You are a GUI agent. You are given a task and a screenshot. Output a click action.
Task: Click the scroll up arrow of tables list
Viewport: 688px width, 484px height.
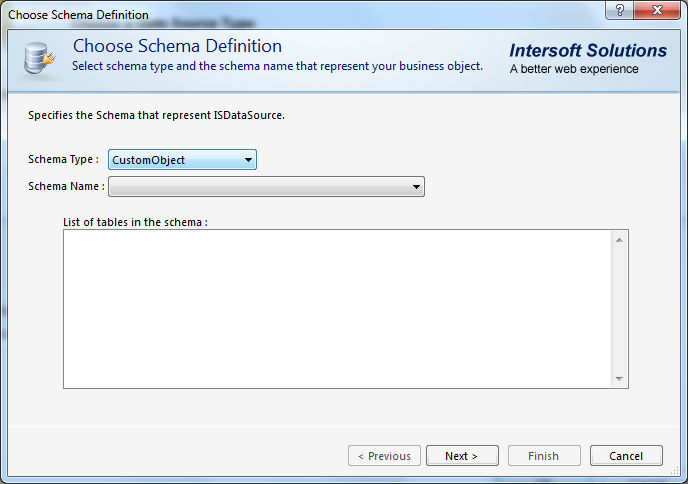tap(620, 240)
